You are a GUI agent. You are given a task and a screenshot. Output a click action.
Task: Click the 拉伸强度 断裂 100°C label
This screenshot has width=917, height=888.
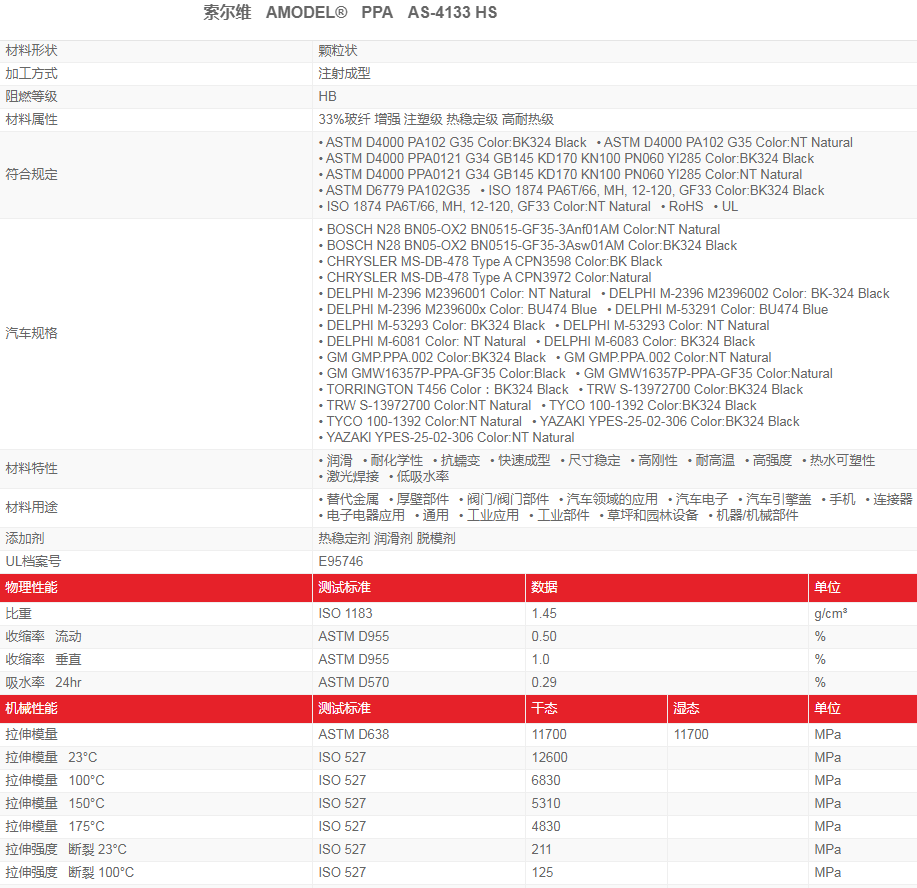click(x=70, y=873)
